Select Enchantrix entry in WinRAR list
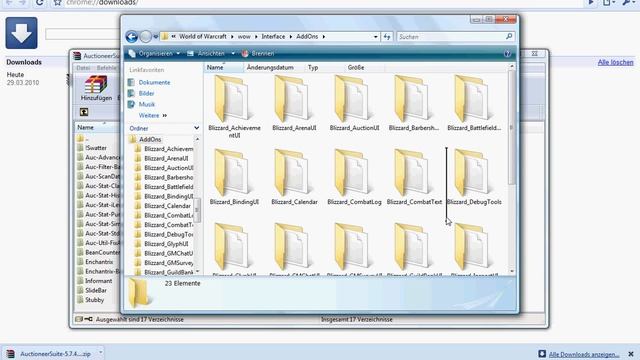The height and width of the screenshot is (360, 640). (x=99, y=262)
